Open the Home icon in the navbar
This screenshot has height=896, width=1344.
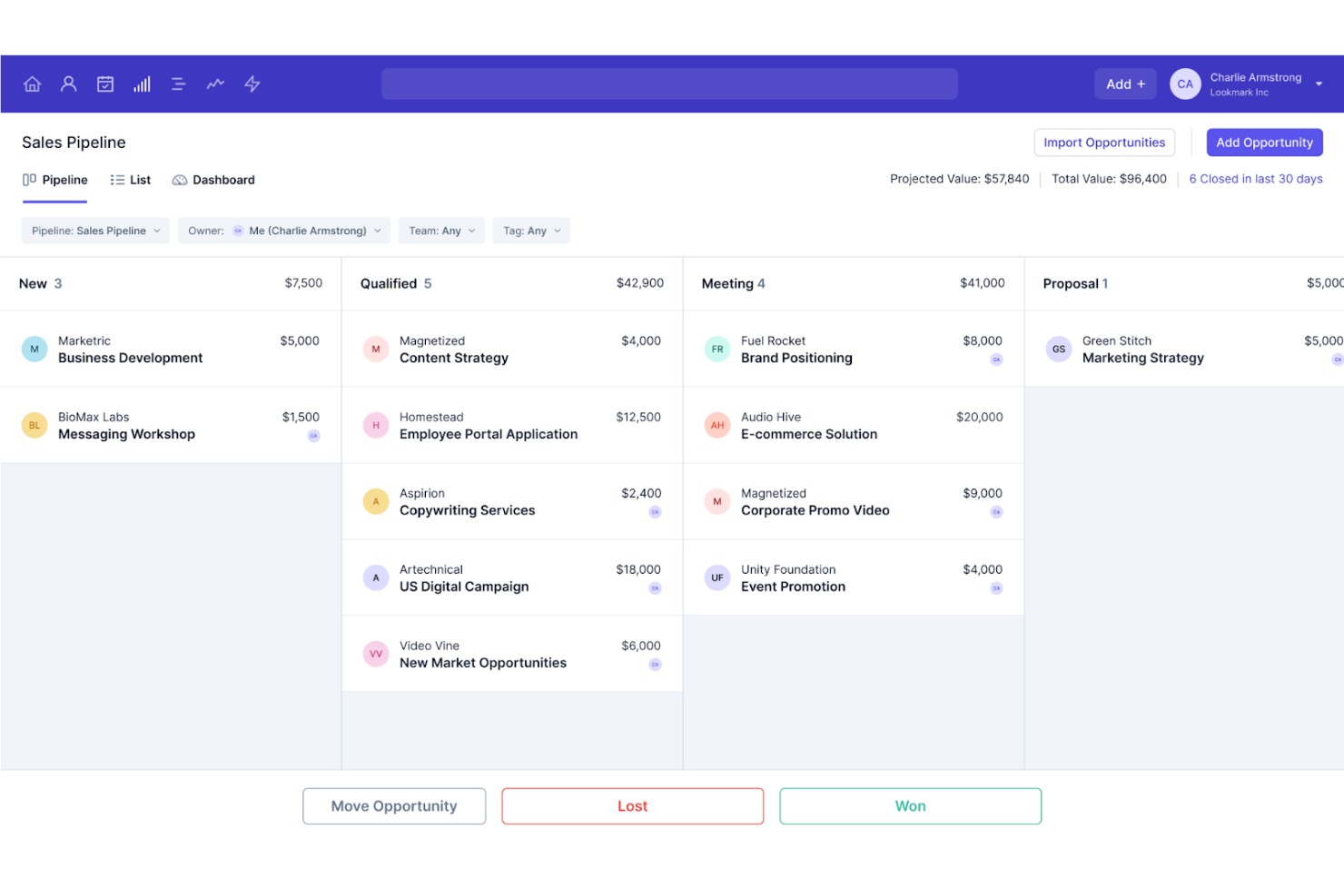pyautogui.click(x=32, y=84)
